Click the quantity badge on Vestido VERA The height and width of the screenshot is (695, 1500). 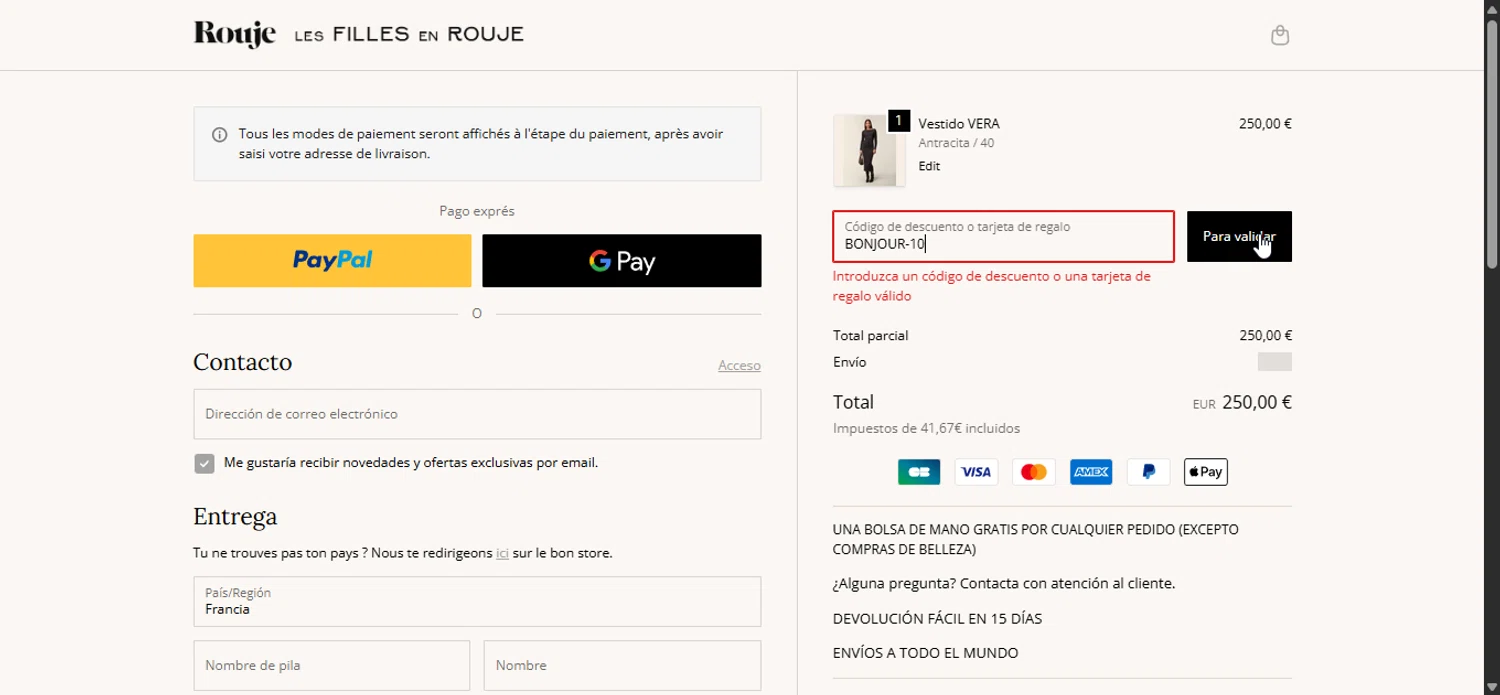click(x=898, y=121)
